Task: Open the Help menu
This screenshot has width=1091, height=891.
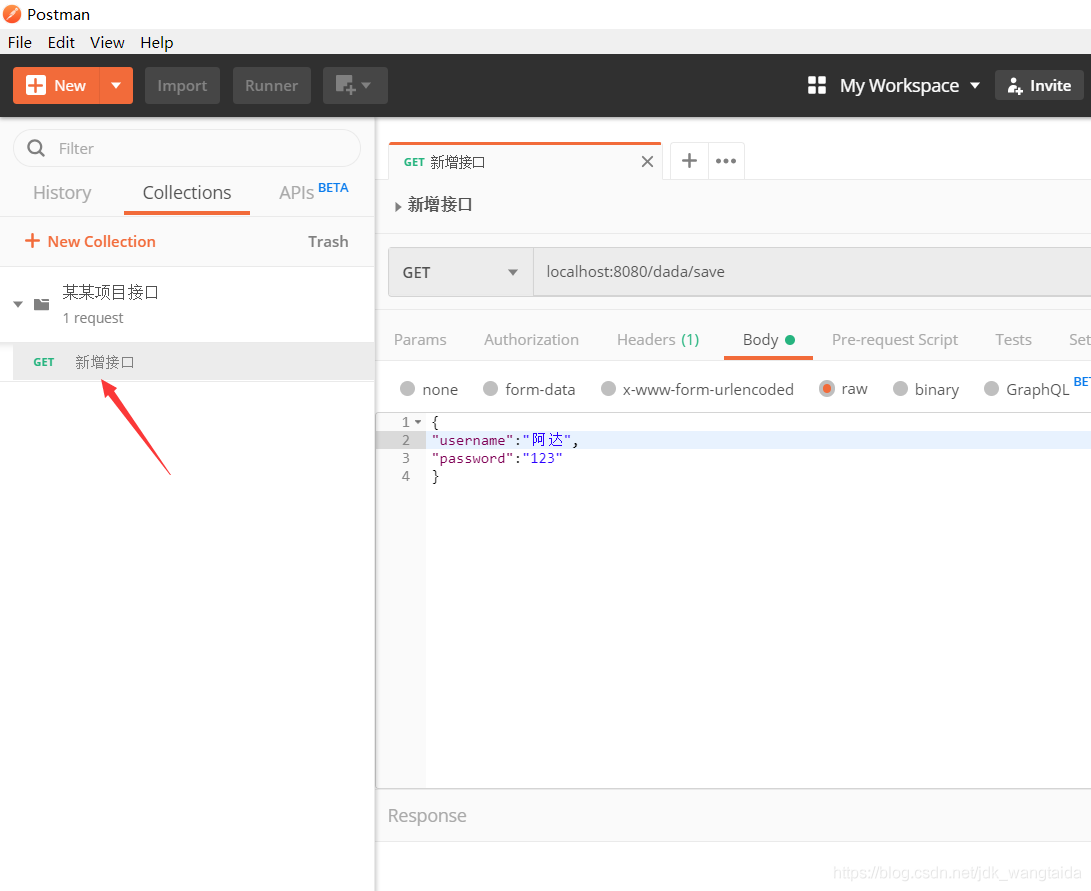Action: coord(156,42)
